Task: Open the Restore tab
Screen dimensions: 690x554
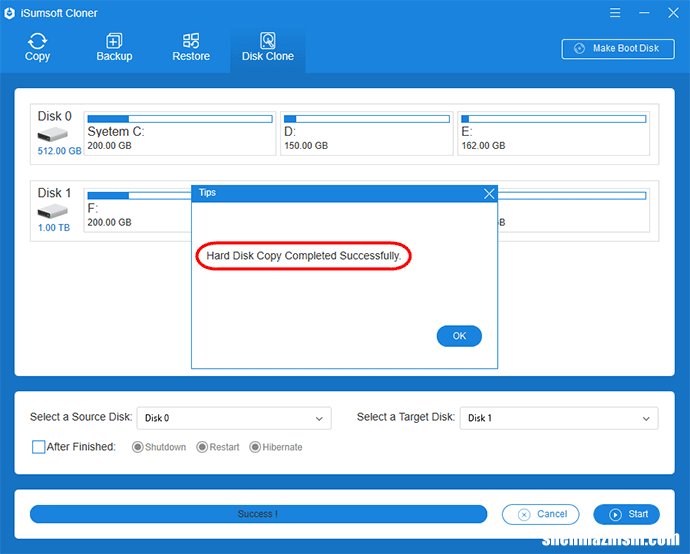Action: point(191,48)
